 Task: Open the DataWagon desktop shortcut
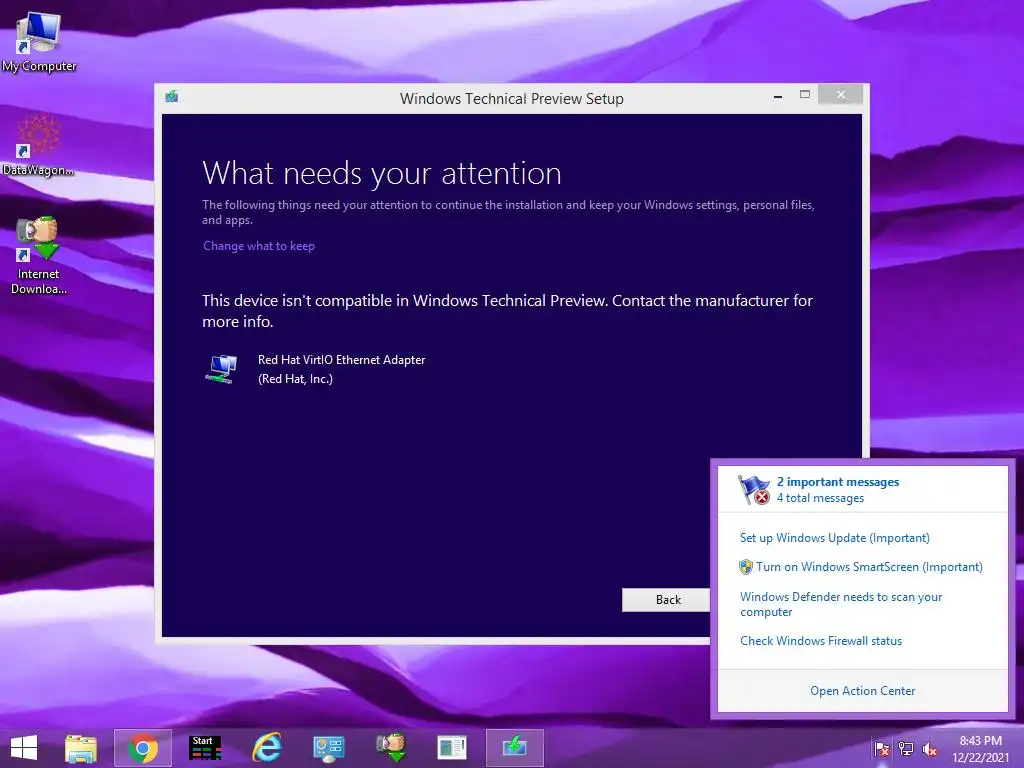click(x=39, y=145)
